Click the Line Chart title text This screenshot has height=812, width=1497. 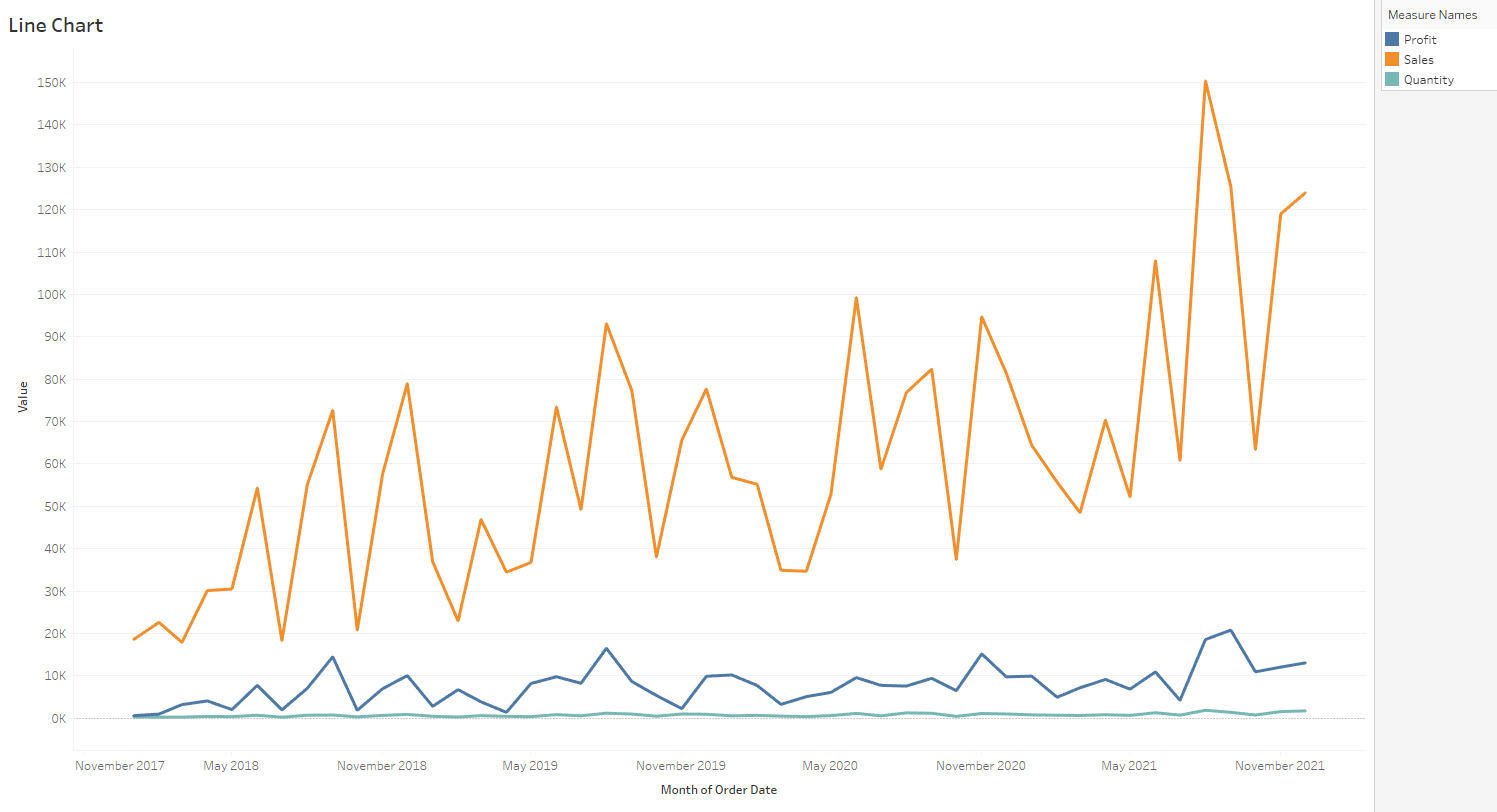[x=56, y=26]
